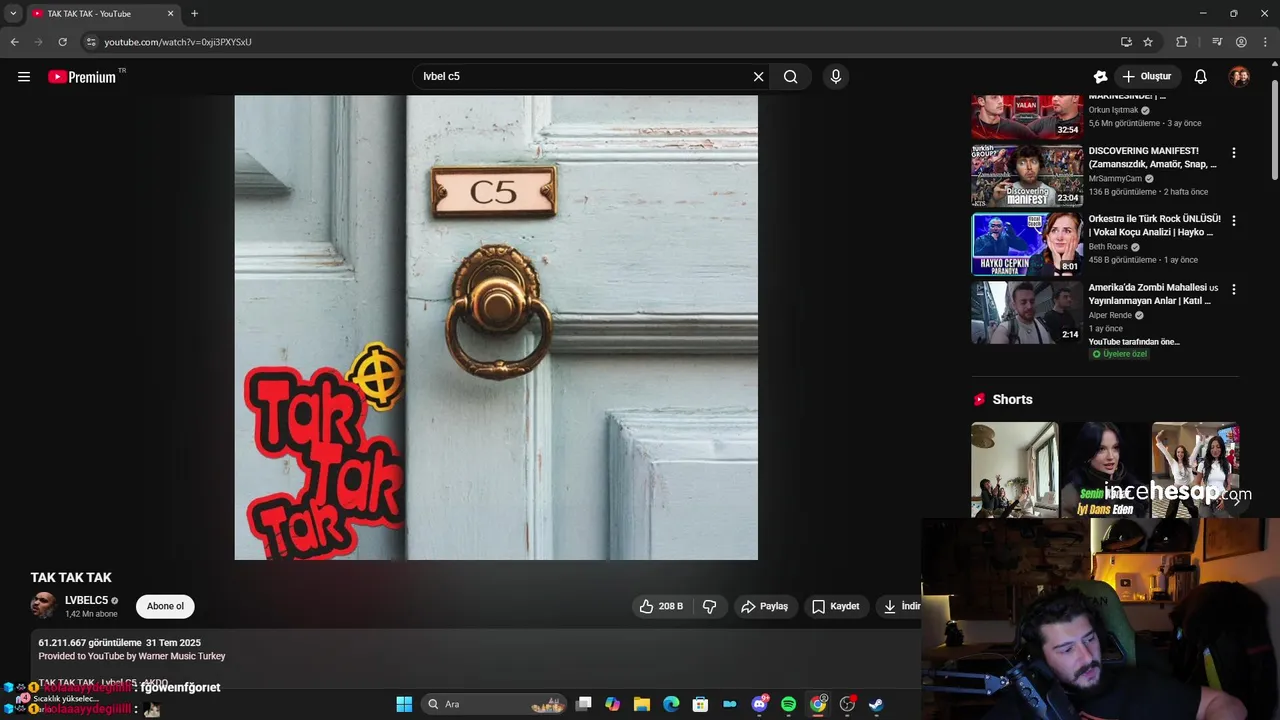The width and height of the screenshot is (1280, 720).
Task: Install app icon in address bar
Action: 1126,42
